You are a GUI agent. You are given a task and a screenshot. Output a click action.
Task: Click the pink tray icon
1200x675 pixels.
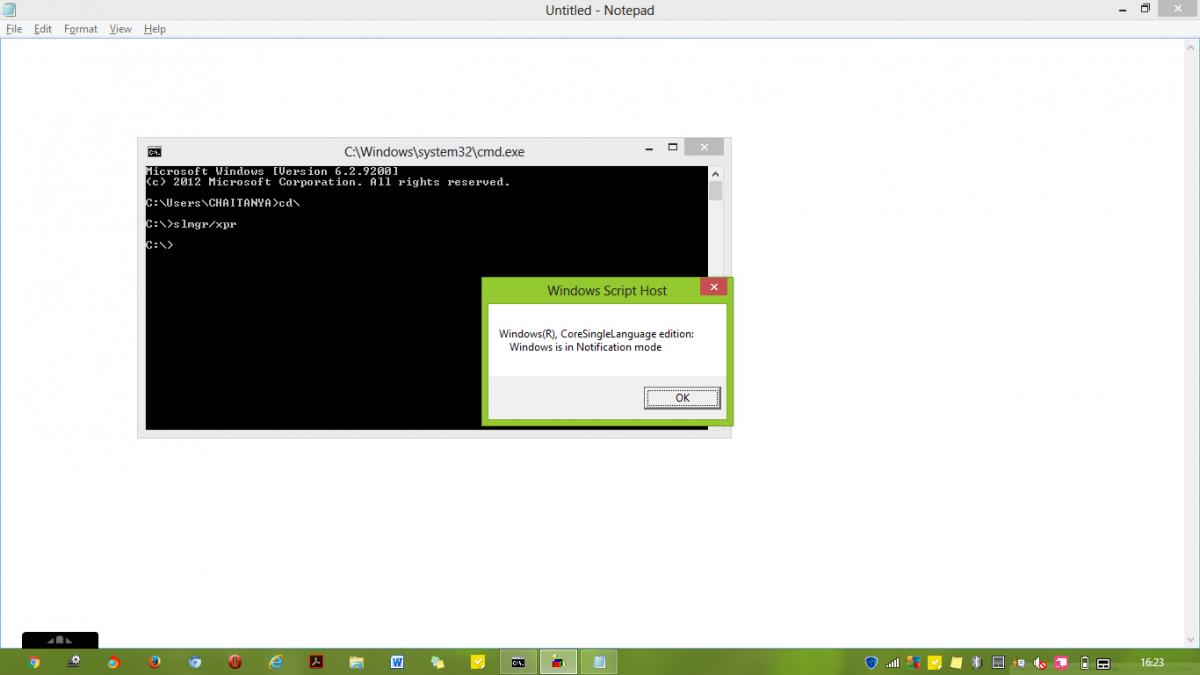pos(1061,662)
